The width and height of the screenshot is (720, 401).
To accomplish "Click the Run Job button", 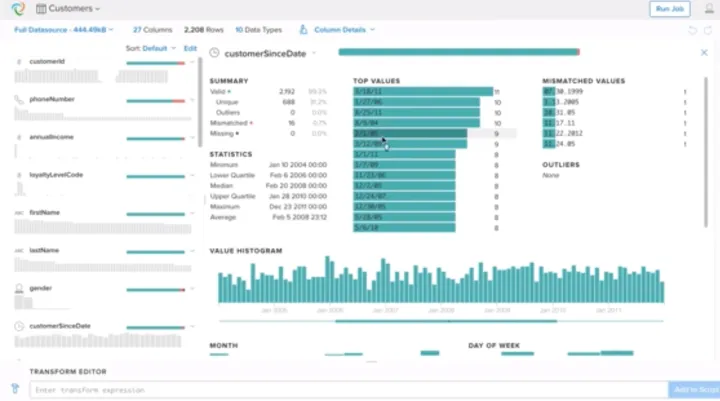I will pyautogui.click(x=667, y=9).
